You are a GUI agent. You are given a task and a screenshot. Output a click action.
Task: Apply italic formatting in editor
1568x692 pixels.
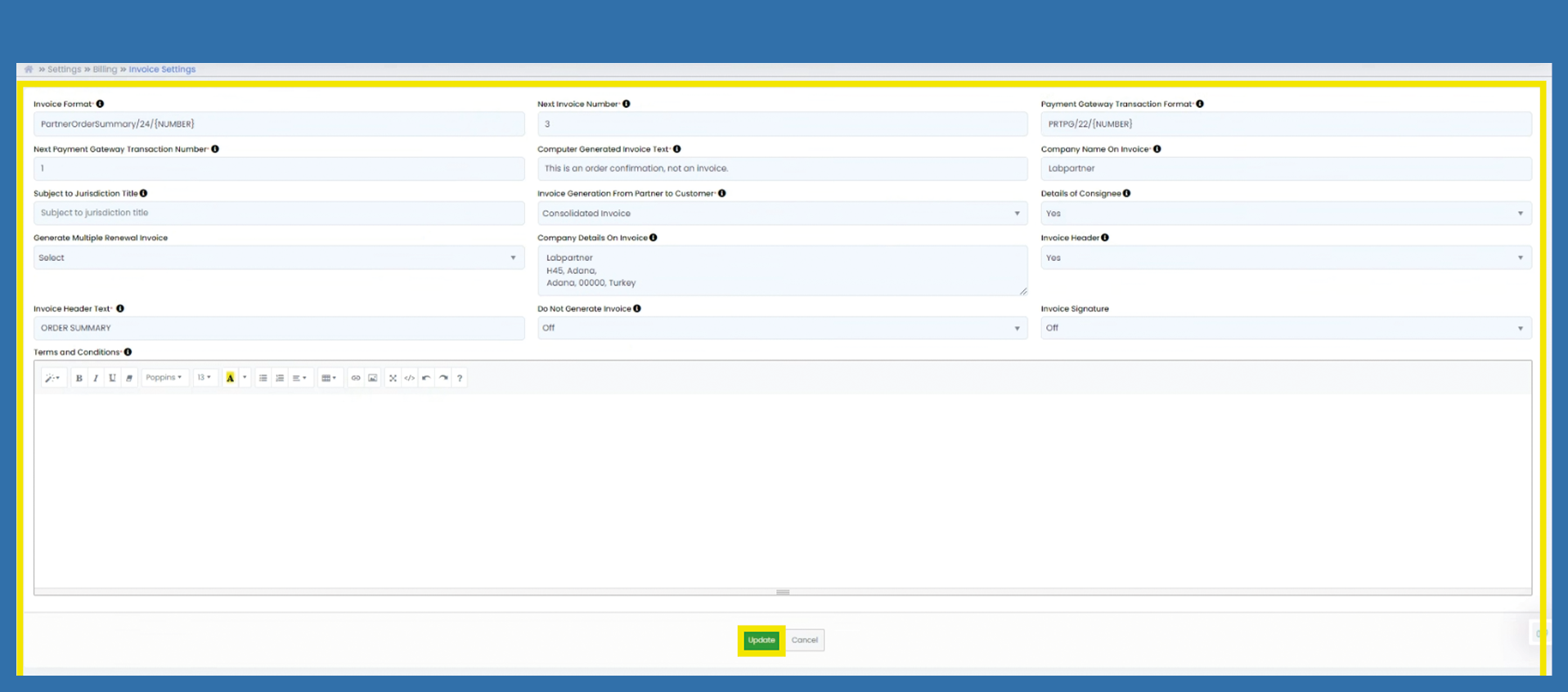coord(96,378)
